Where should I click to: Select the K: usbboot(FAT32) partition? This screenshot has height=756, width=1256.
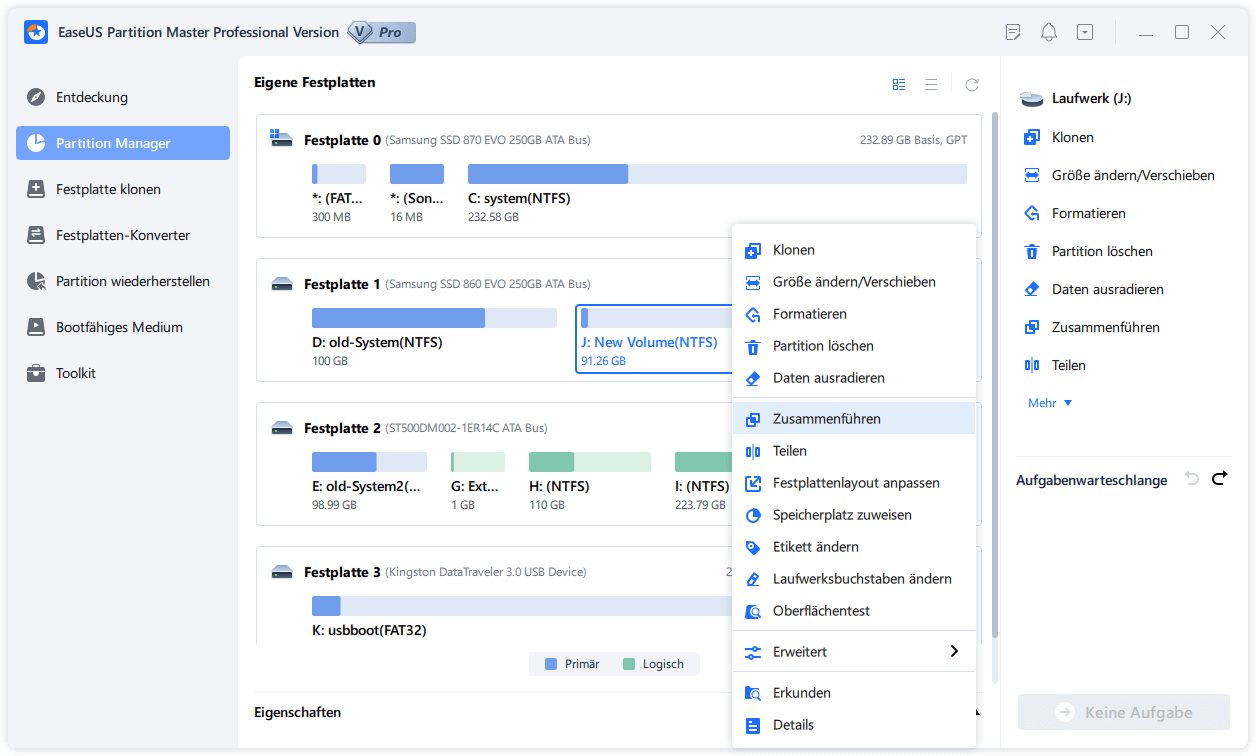522,618
